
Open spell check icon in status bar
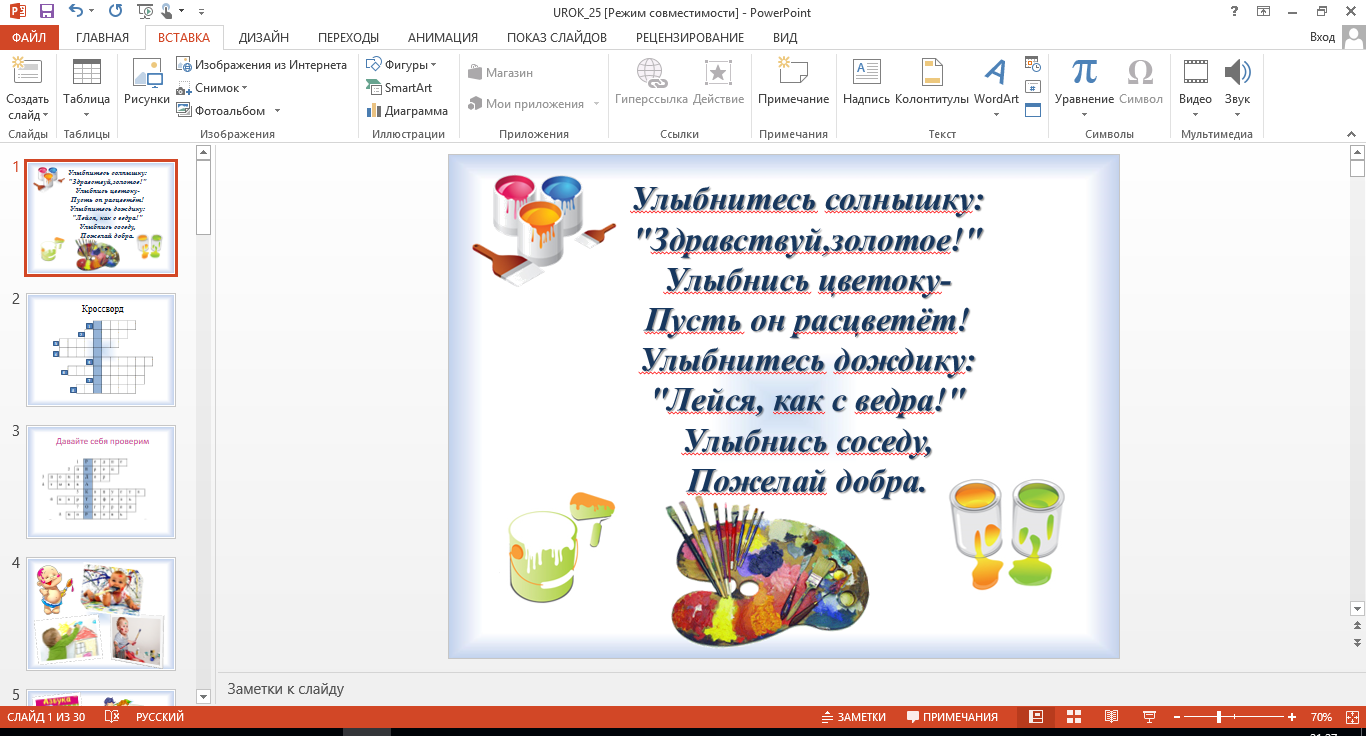[112, 717]
